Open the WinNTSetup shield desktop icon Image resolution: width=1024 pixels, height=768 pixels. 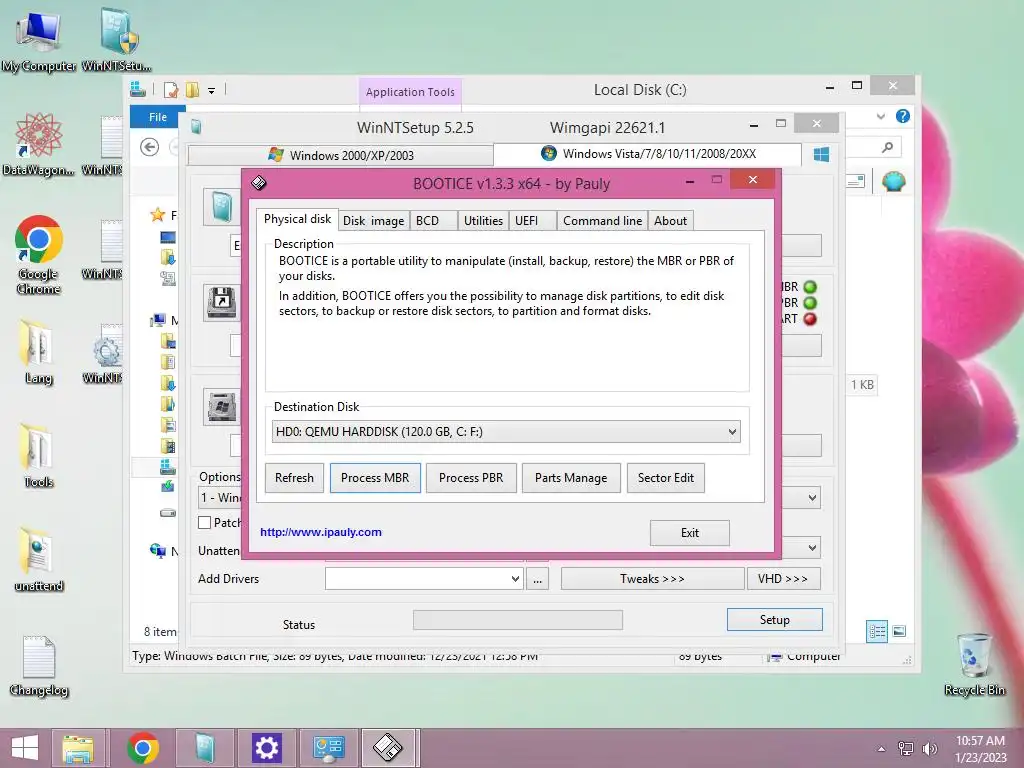pos(117,40)
